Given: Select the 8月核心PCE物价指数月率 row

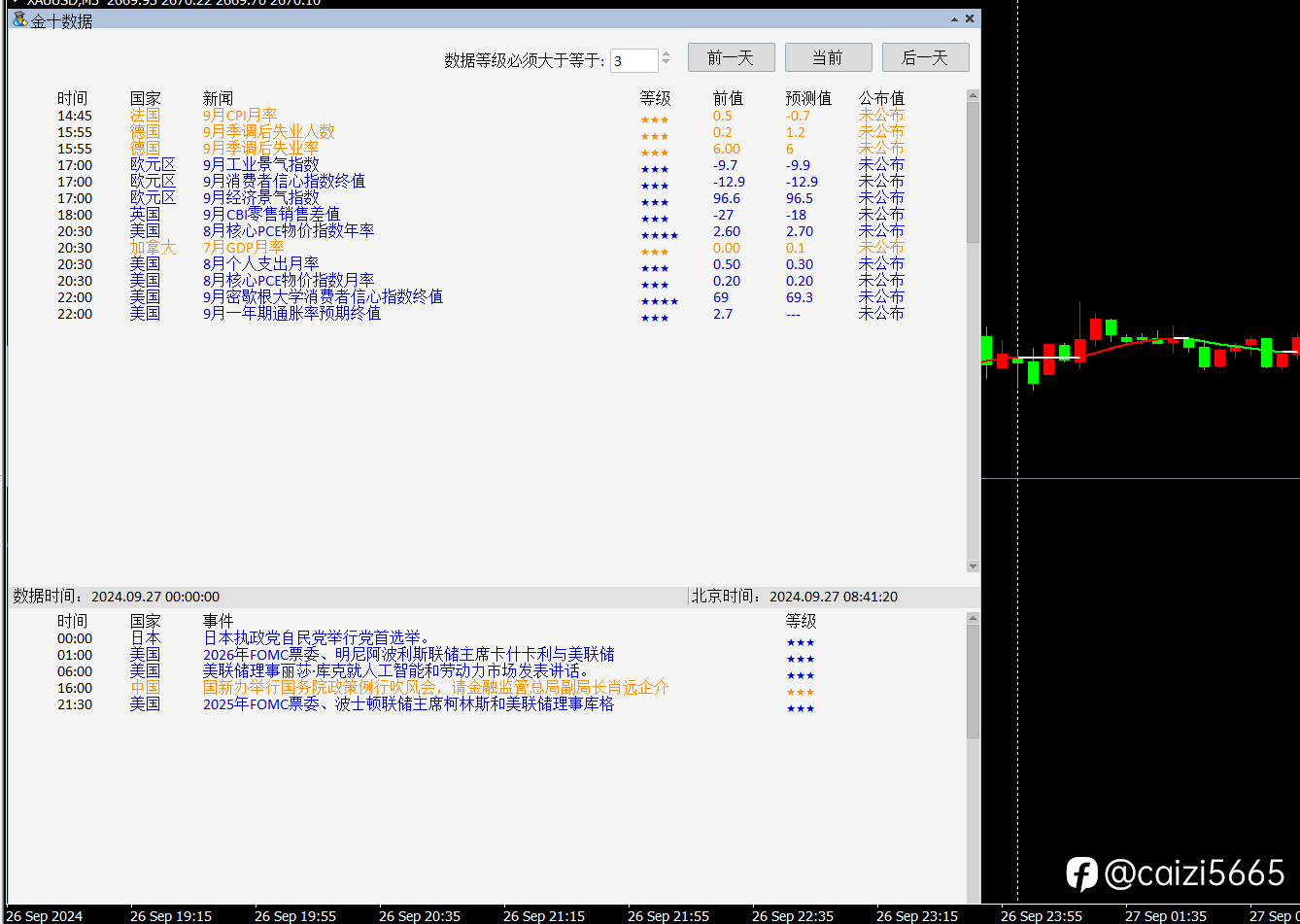Looking at the screenshot, I should (481, 281).
